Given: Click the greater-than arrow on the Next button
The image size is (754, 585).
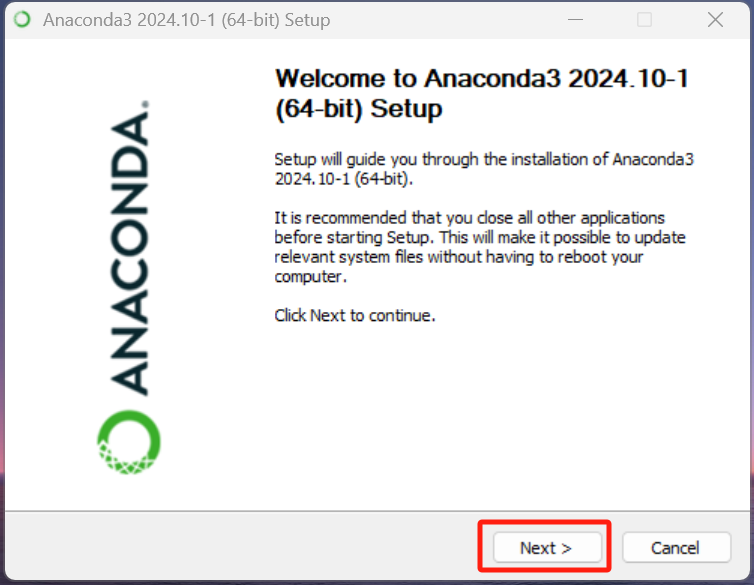Looking at the screenshot, I should tap(566, 548).
